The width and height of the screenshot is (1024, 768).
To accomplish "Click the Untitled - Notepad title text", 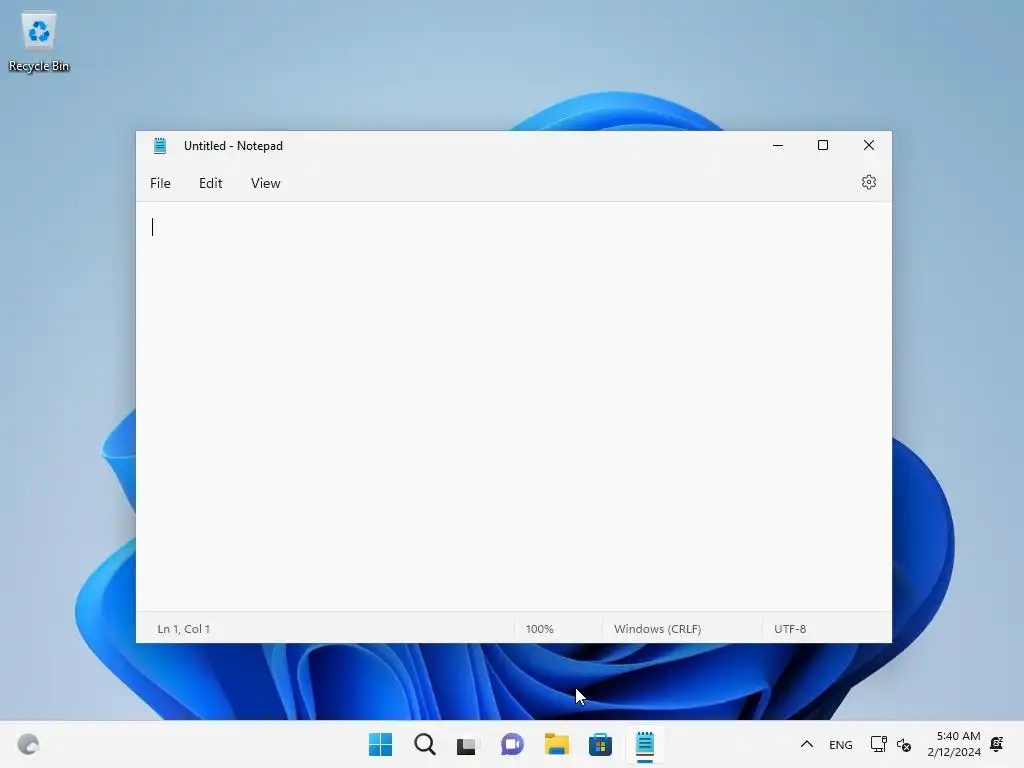I will tap(233, 146).
